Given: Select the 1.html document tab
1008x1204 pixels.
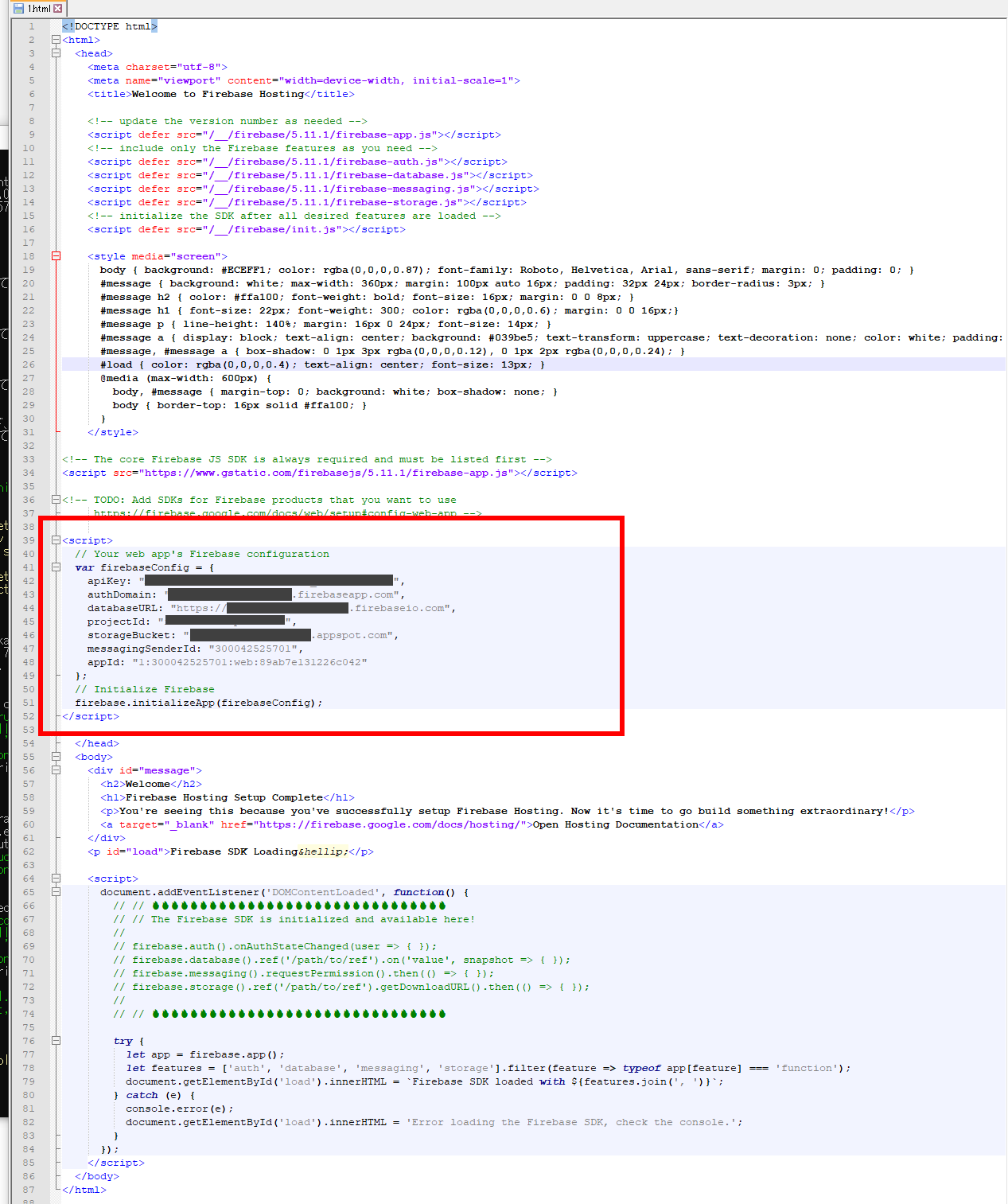Looking at the screenshot, I should tap(38, 8).
